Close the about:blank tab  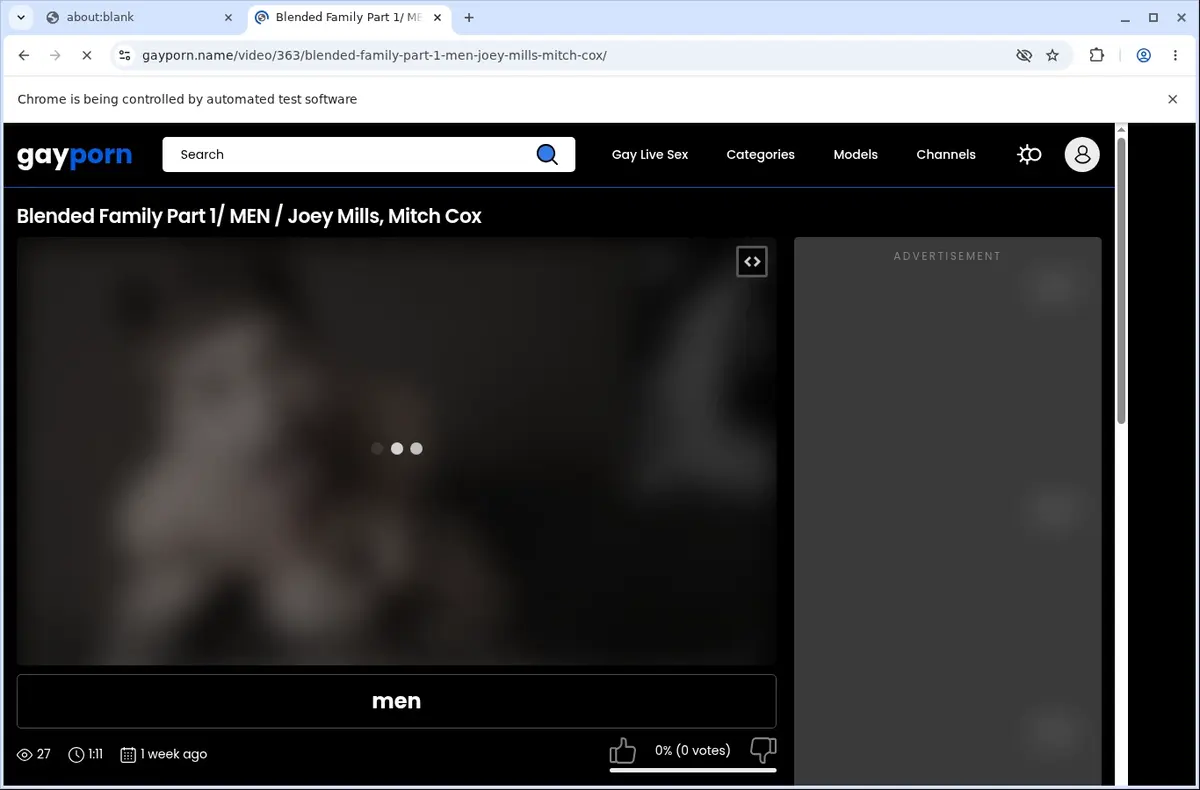coord(228,17)
